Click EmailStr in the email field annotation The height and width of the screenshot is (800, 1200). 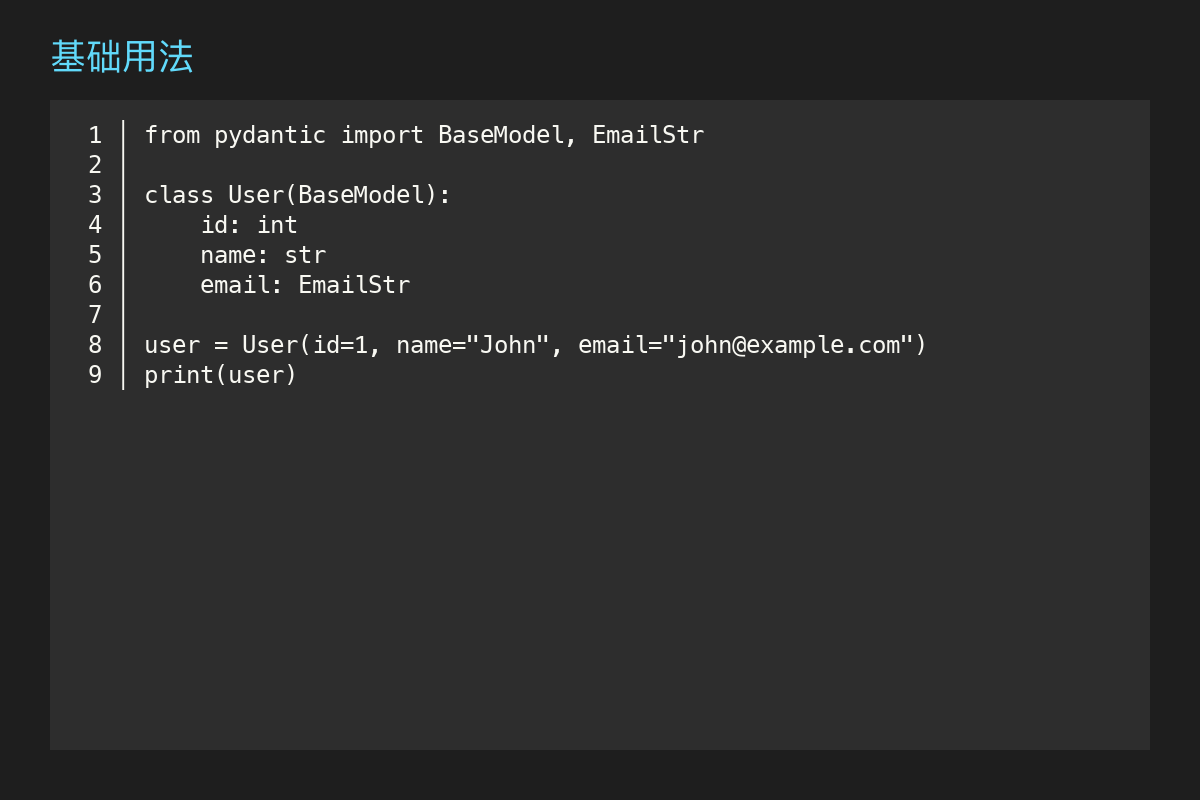pyautogui.click(x=354, y=285)
